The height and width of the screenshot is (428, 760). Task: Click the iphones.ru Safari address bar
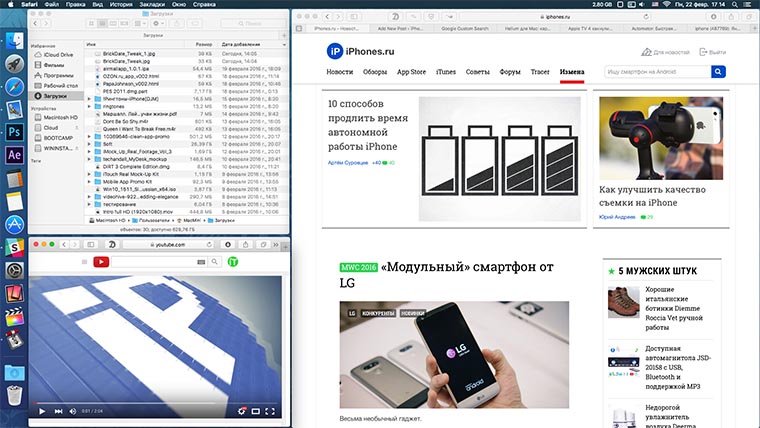[x=555, y=16]
